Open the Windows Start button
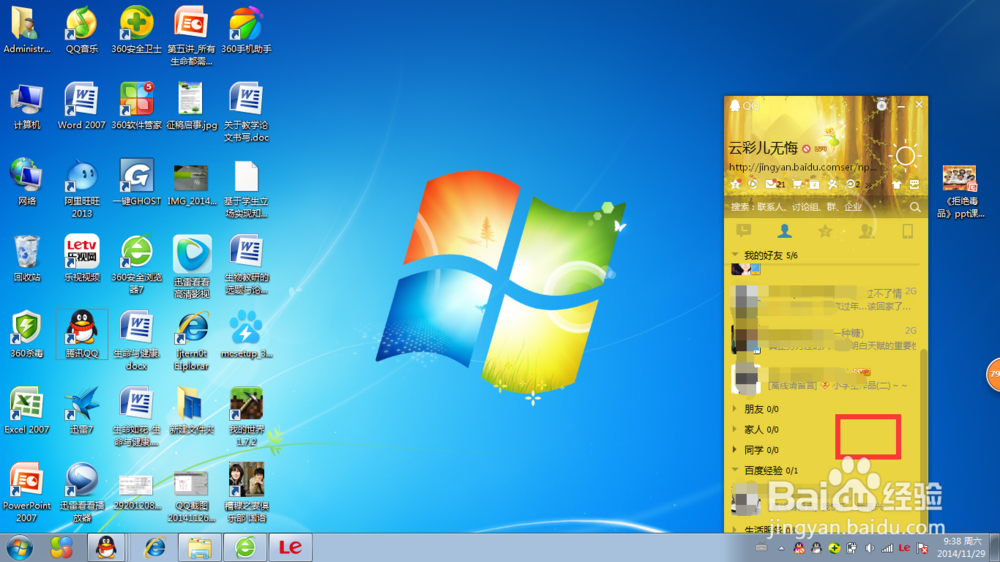 click(19, 547)
